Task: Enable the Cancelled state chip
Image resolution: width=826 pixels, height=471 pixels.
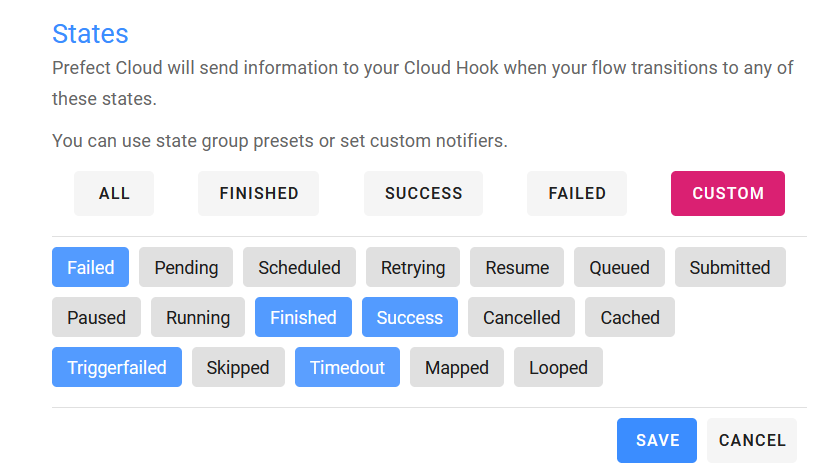Action: coord(521,317)
